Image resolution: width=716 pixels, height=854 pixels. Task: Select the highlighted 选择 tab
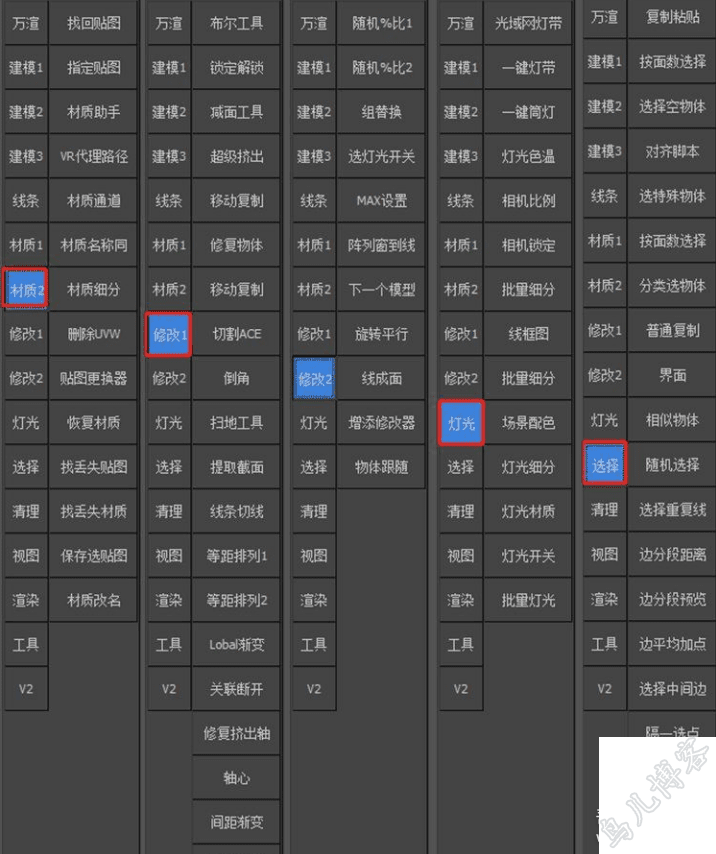(x=605, y=465)
